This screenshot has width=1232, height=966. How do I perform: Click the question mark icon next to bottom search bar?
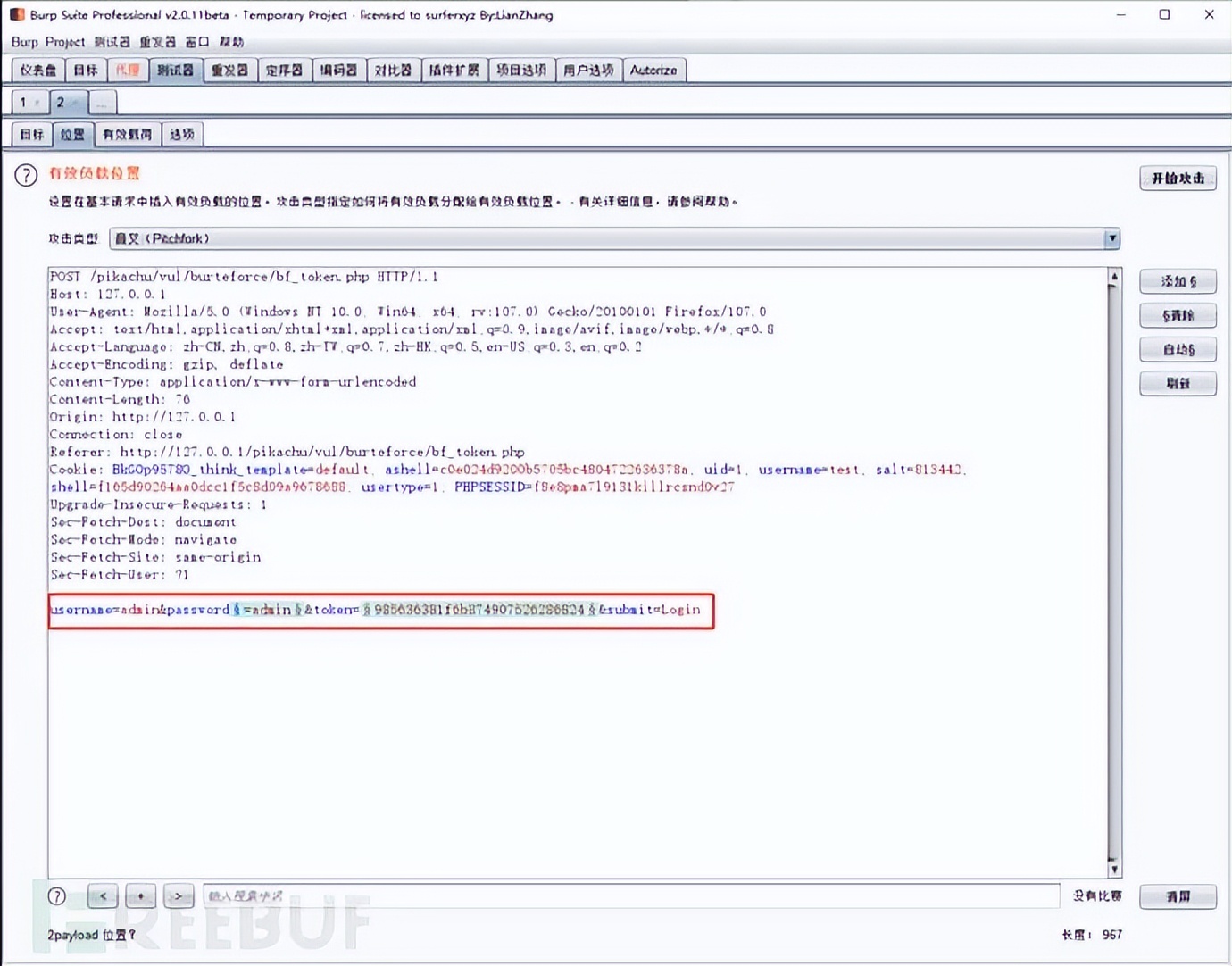(x=56, y=895)
